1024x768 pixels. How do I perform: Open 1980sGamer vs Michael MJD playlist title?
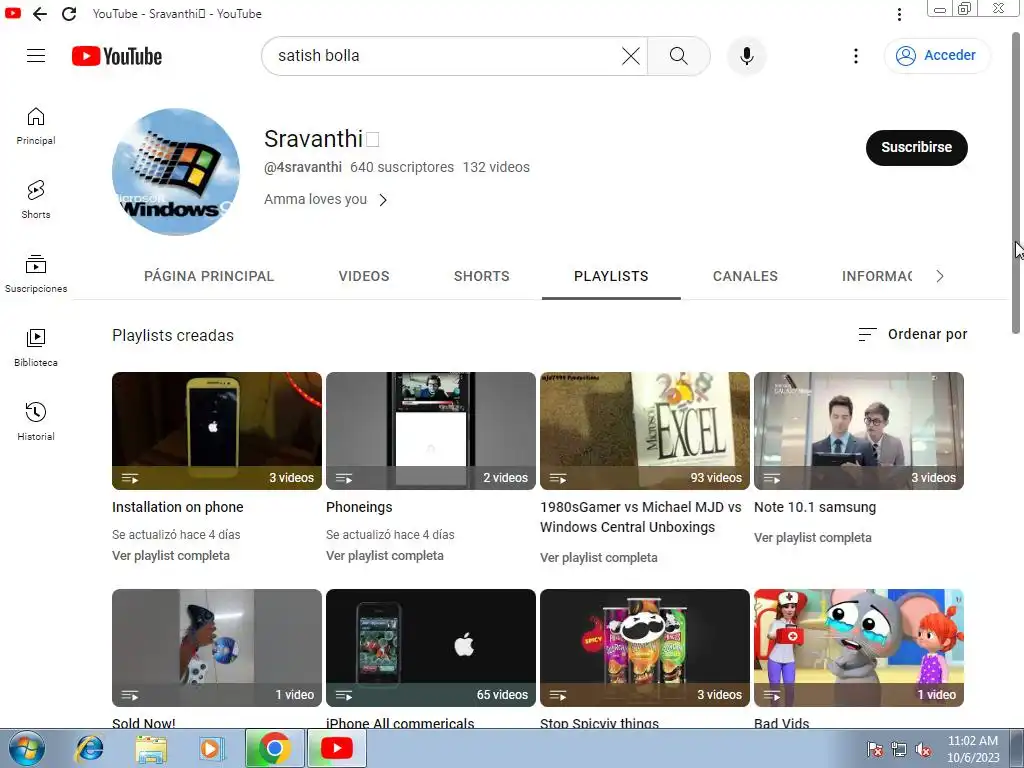(641, 517)
